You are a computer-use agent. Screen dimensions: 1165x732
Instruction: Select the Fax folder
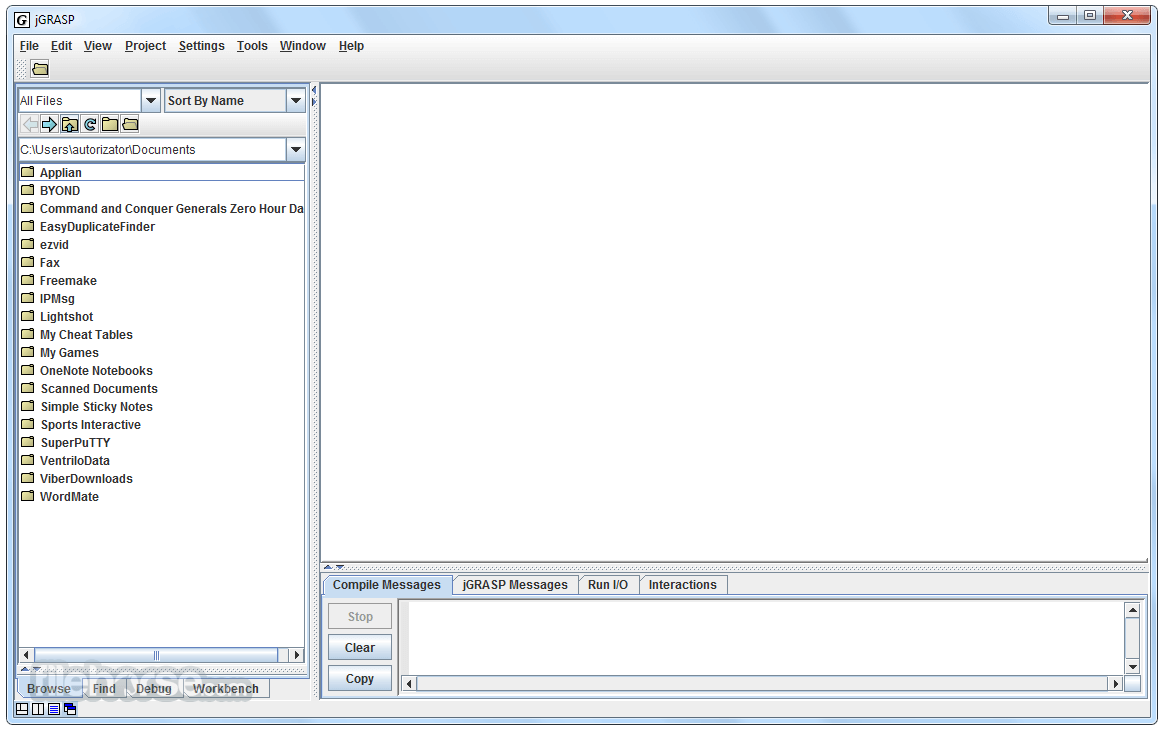(x=161, y=262)
